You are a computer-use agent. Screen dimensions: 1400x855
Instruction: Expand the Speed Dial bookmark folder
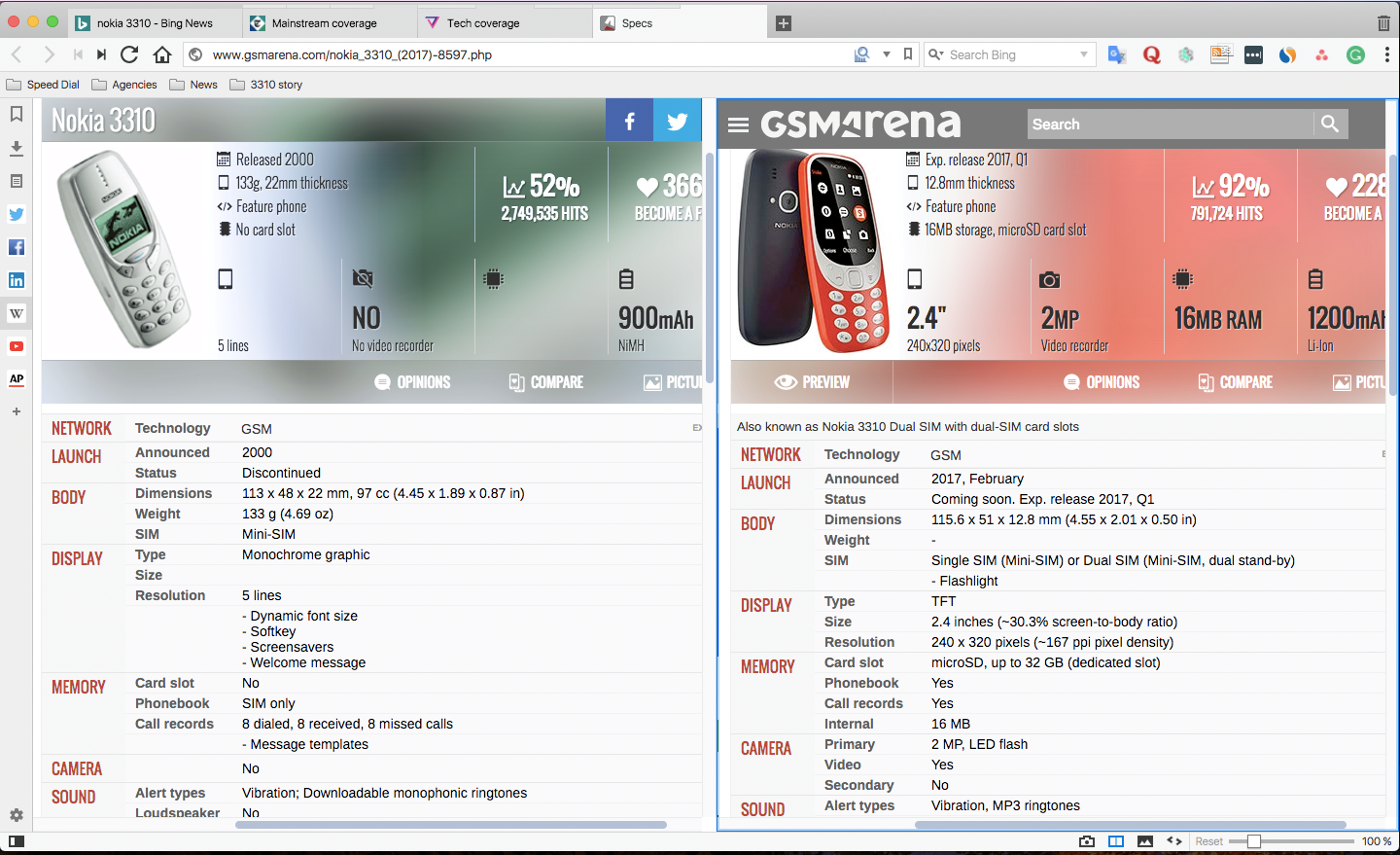click(43, 85)
